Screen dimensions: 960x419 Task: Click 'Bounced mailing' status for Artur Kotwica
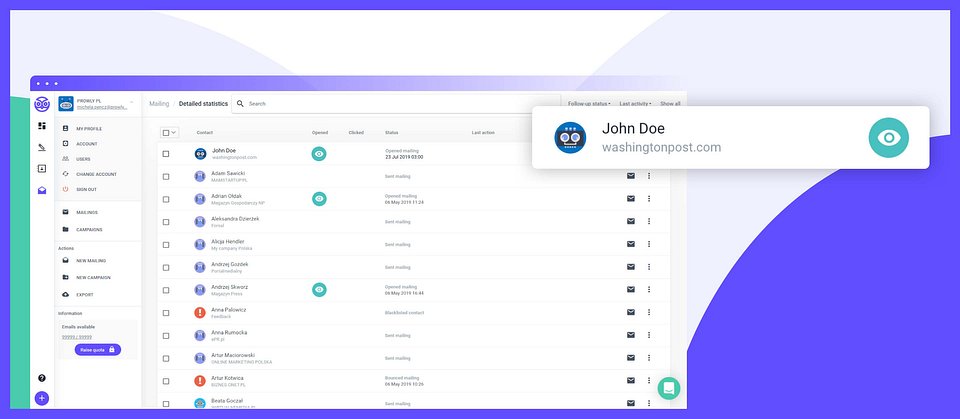[x=402, y=378]
